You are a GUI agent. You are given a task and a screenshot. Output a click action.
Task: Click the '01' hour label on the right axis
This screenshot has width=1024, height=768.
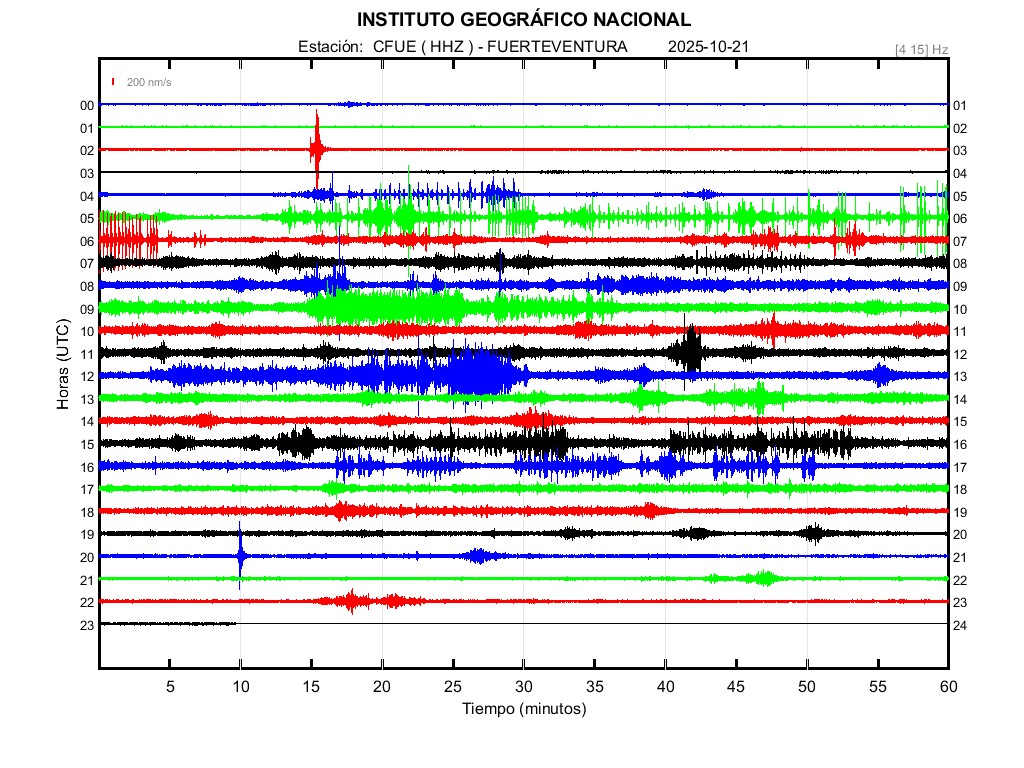point(959,105)
